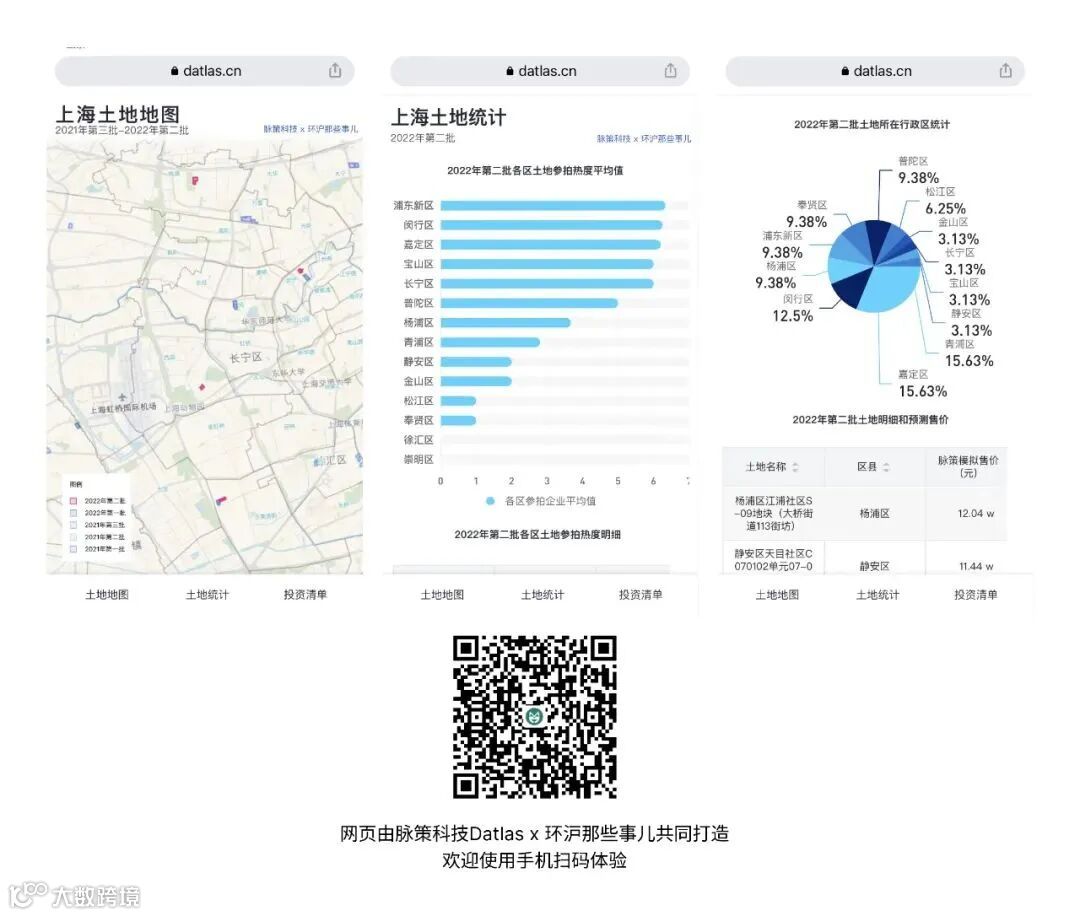Open 土地地图 tab on the statistics screen
The image size is (1080, 916).
coord(442,594)
